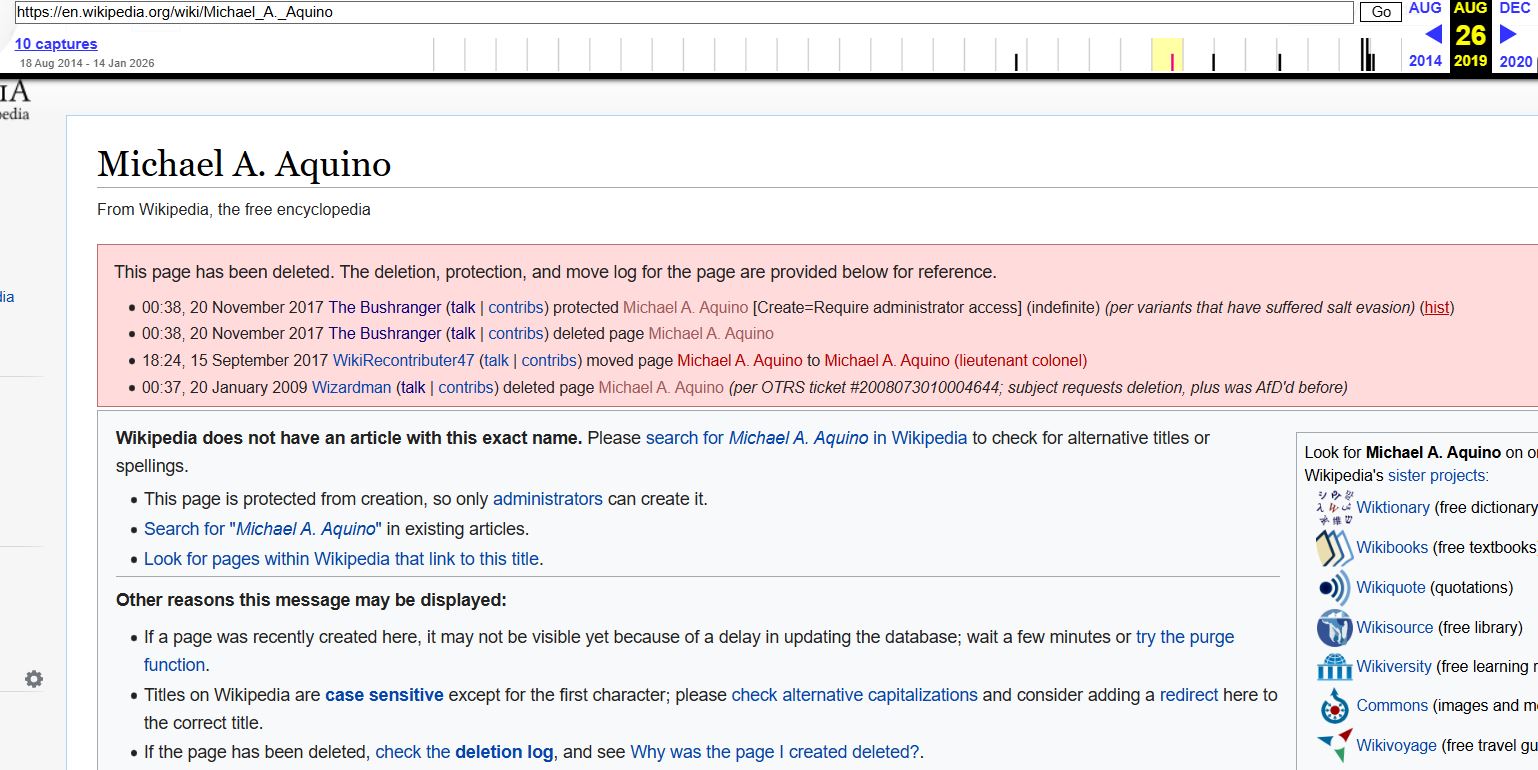The image size is (1538, 770).
Task: Open WikiRecontributer47 contribs link
Action: point(549,360)
